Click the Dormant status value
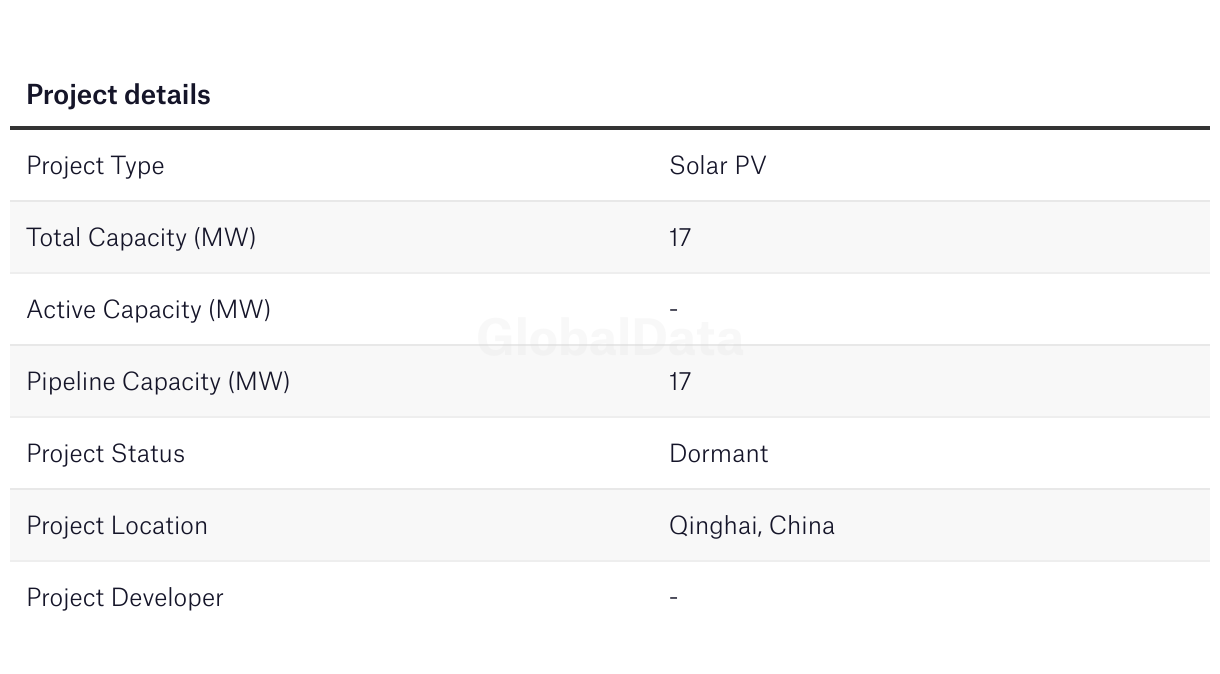Screen dimensions: 1220x674 [719, 454]
